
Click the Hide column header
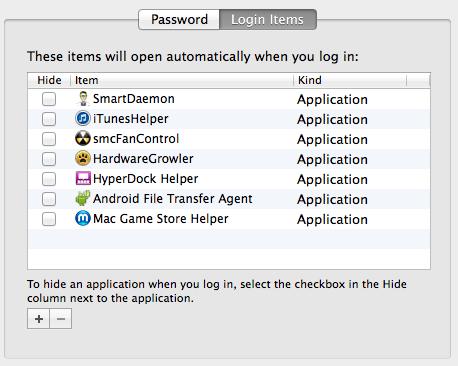tap(49, 80)
